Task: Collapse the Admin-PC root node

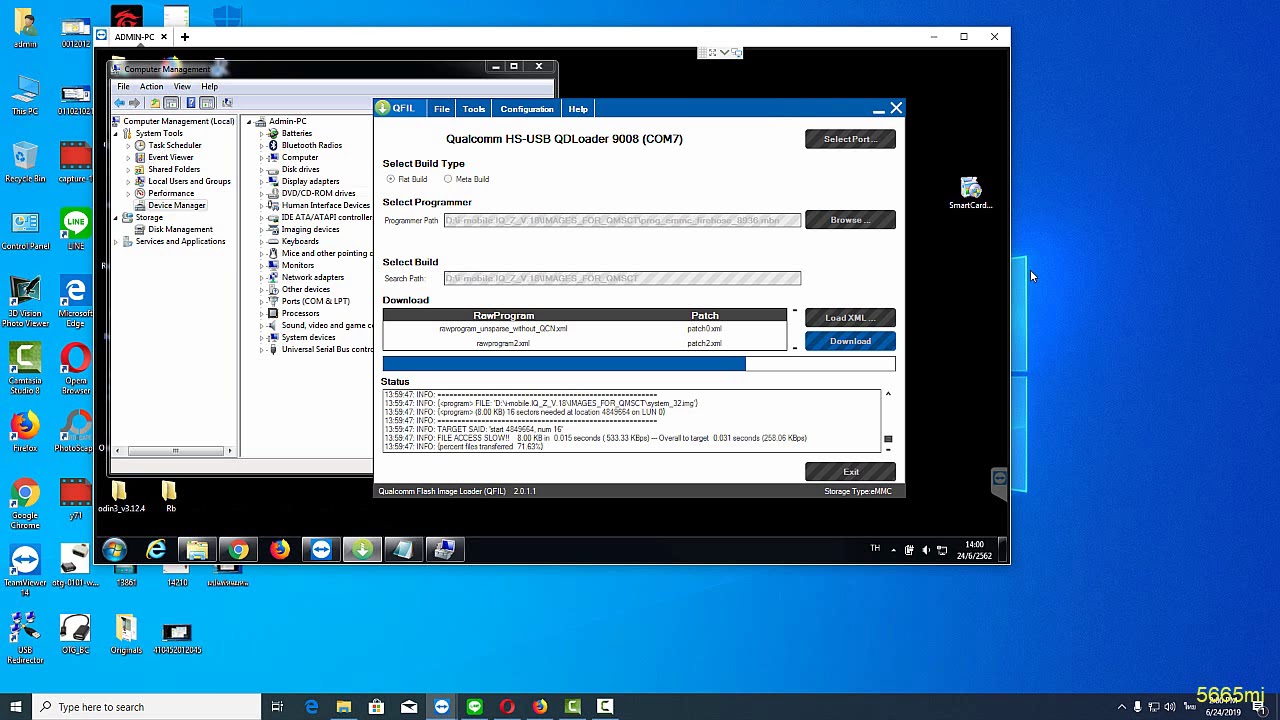Action: pos(249,121)
